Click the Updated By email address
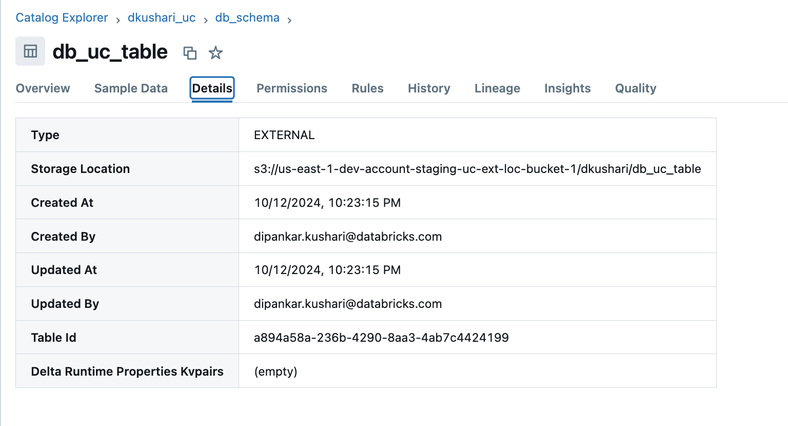The height and width of the screenshot is (426, 788). click(348, 304)
